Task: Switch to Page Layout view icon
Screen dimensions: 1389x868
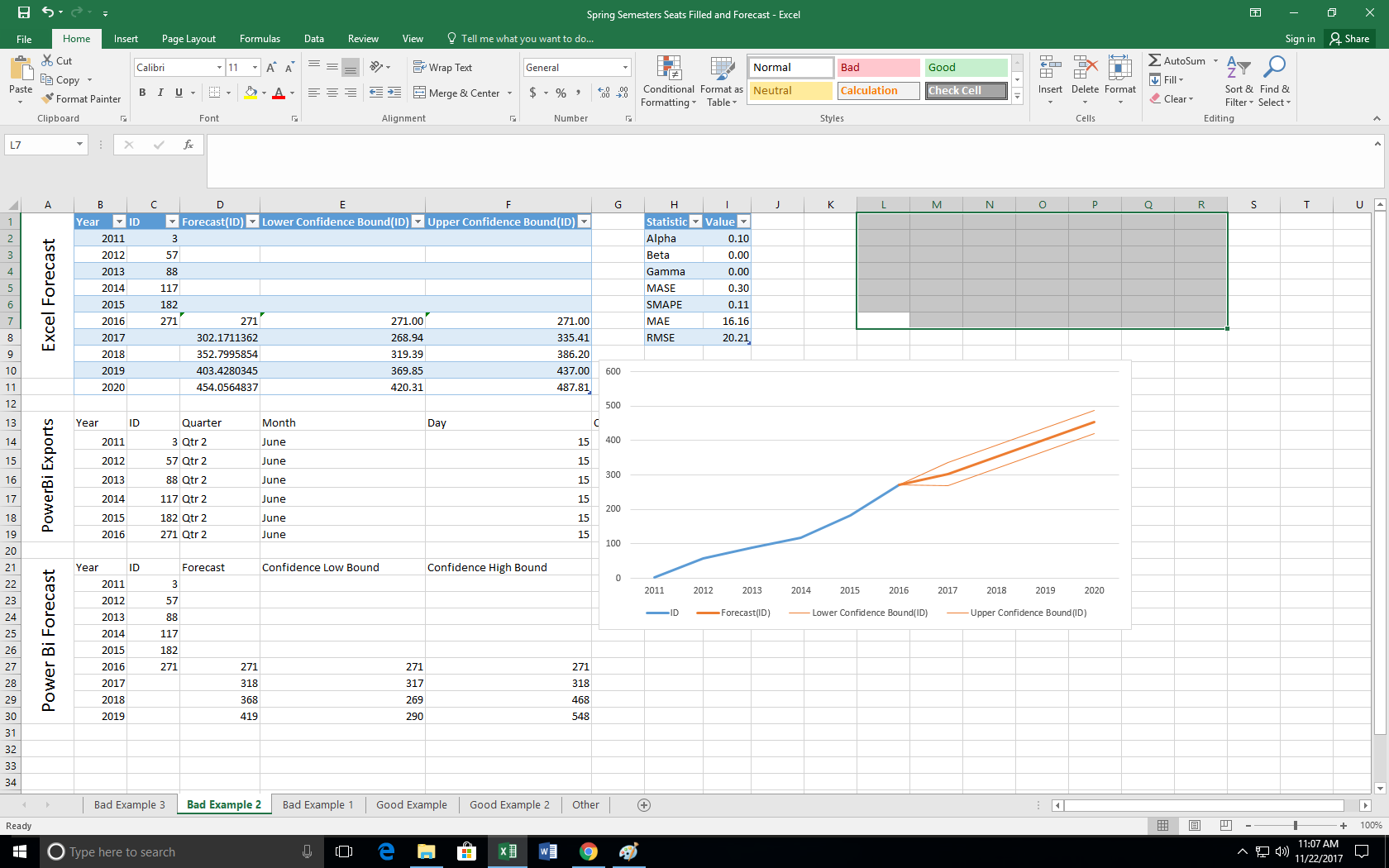Action: pos(1195,825)
